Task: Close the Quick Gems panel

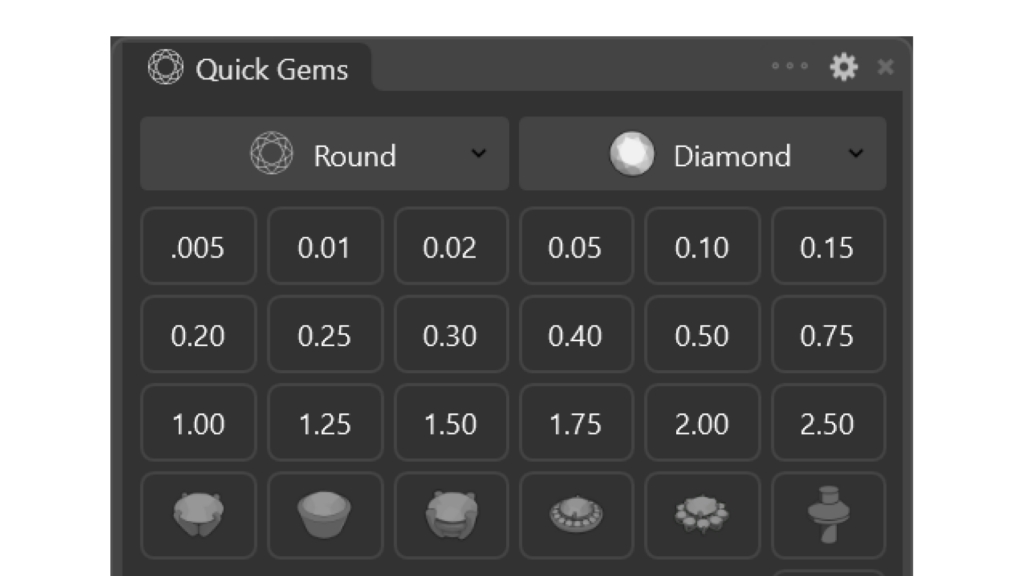Action: tap(886, 67)
